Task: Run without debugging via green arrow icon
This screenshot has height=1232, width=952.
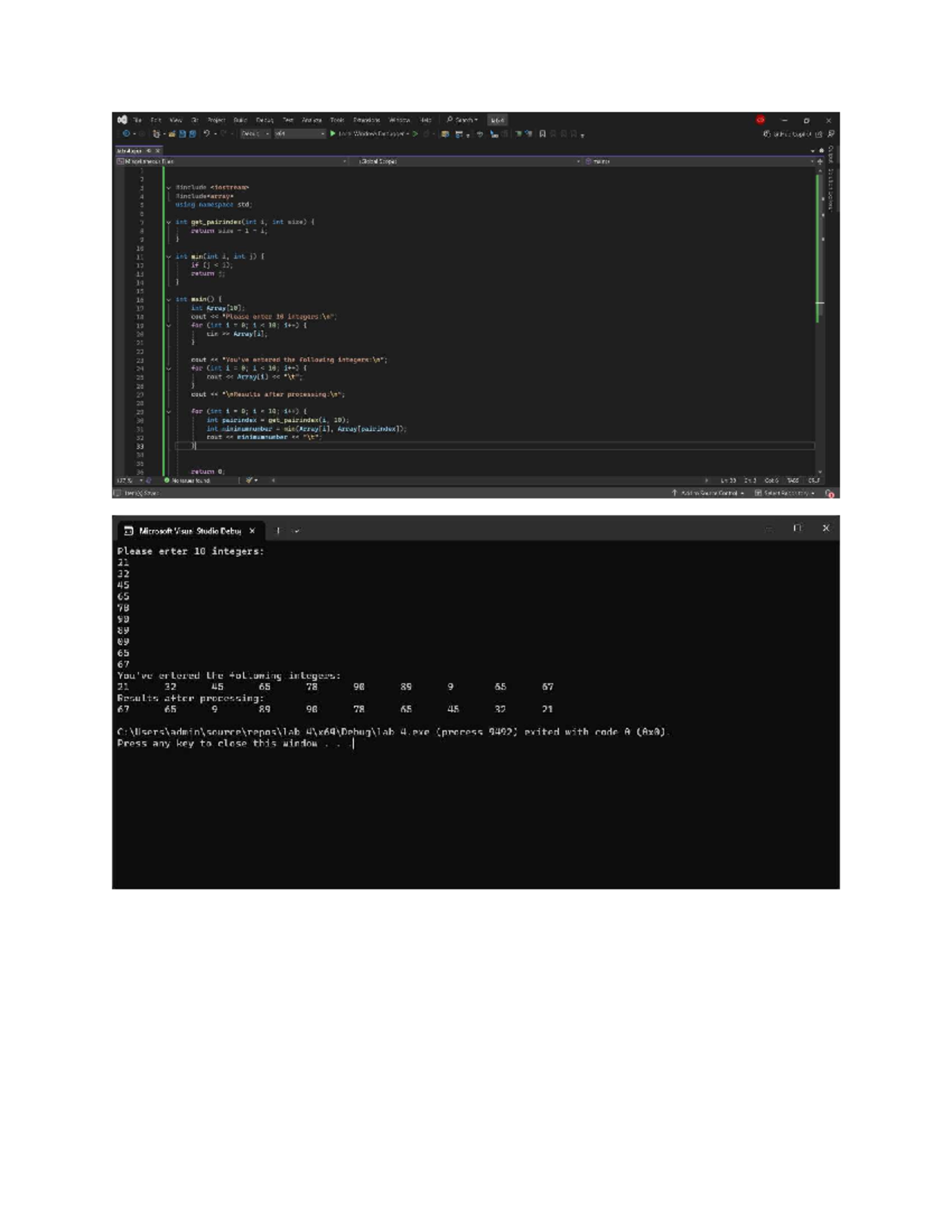Action: (414, 134)
